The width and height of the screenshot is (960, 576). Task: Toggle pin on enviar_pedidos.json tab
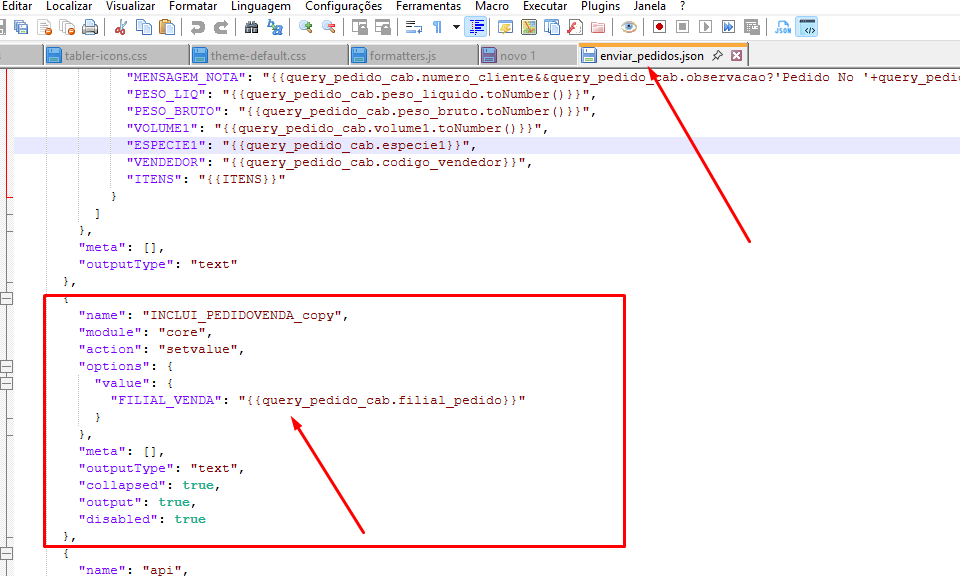coord(718,56)
